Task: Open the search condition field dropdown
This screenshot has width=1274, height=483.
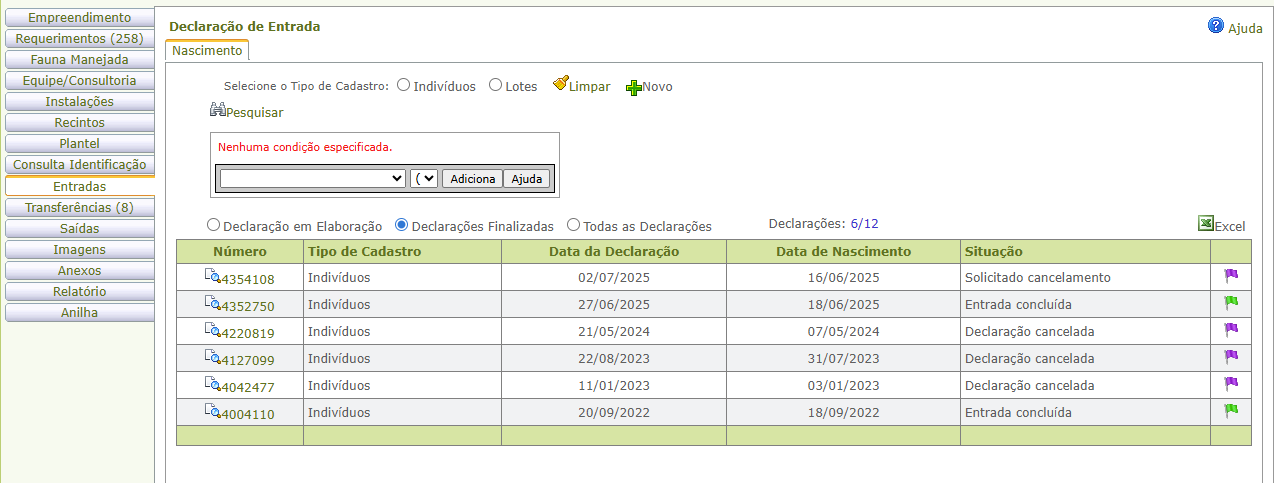Action: click(x=312, y=179)
